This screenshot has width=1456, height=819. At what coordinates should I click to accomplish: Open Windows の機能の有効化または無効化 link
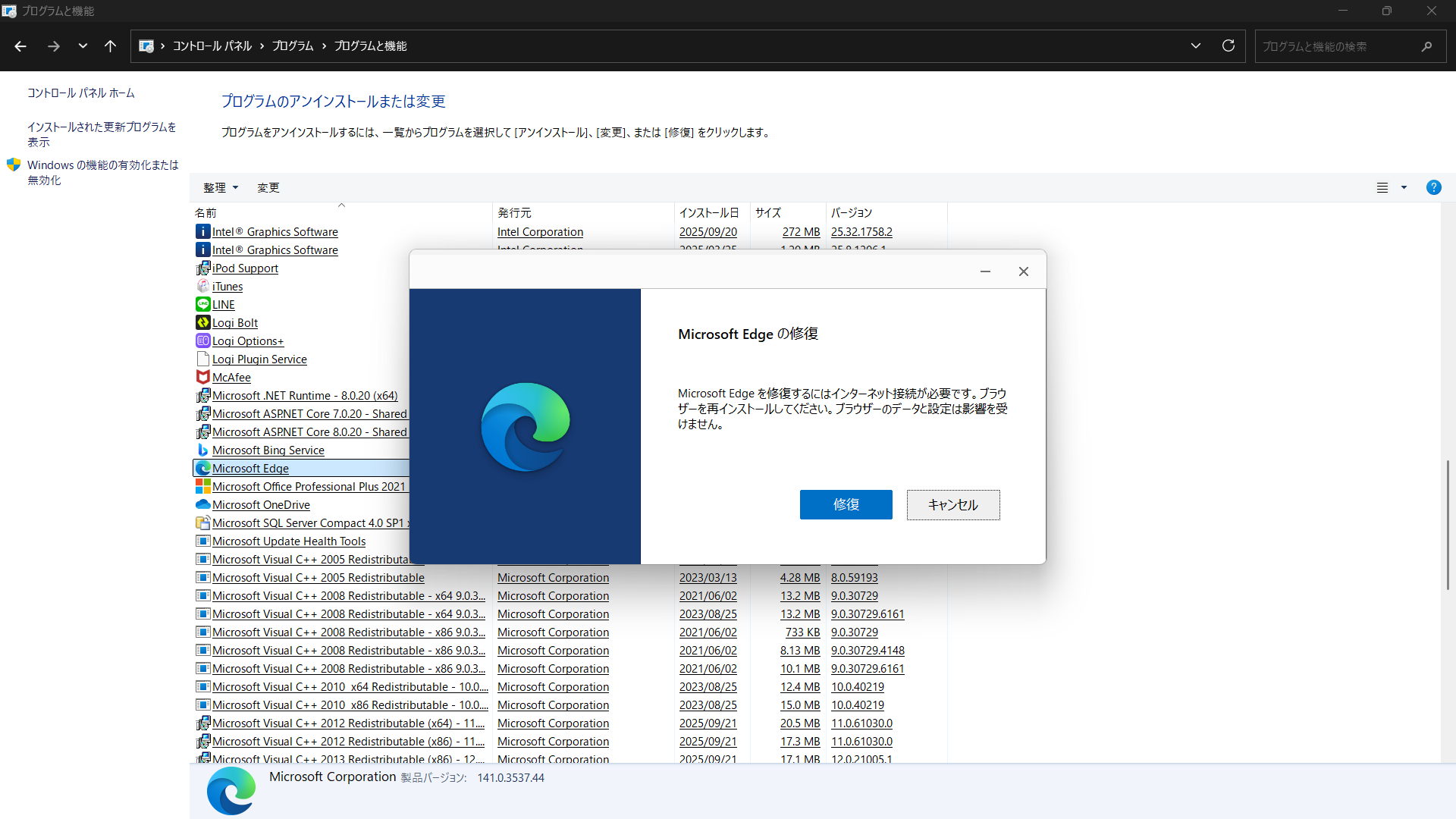[x=102, y=173]
